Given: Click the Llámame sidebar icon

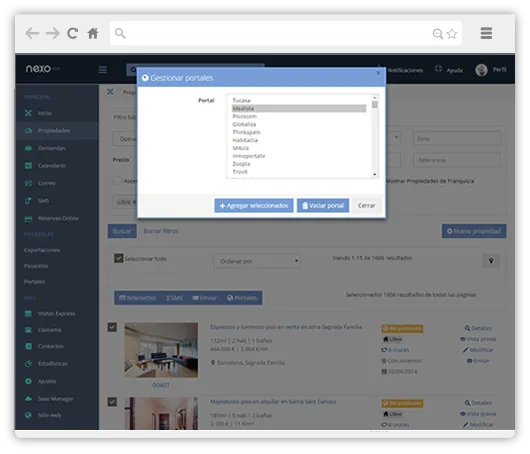Looking at the screenshot, I should pyautogui.click(x=28, y=330).
